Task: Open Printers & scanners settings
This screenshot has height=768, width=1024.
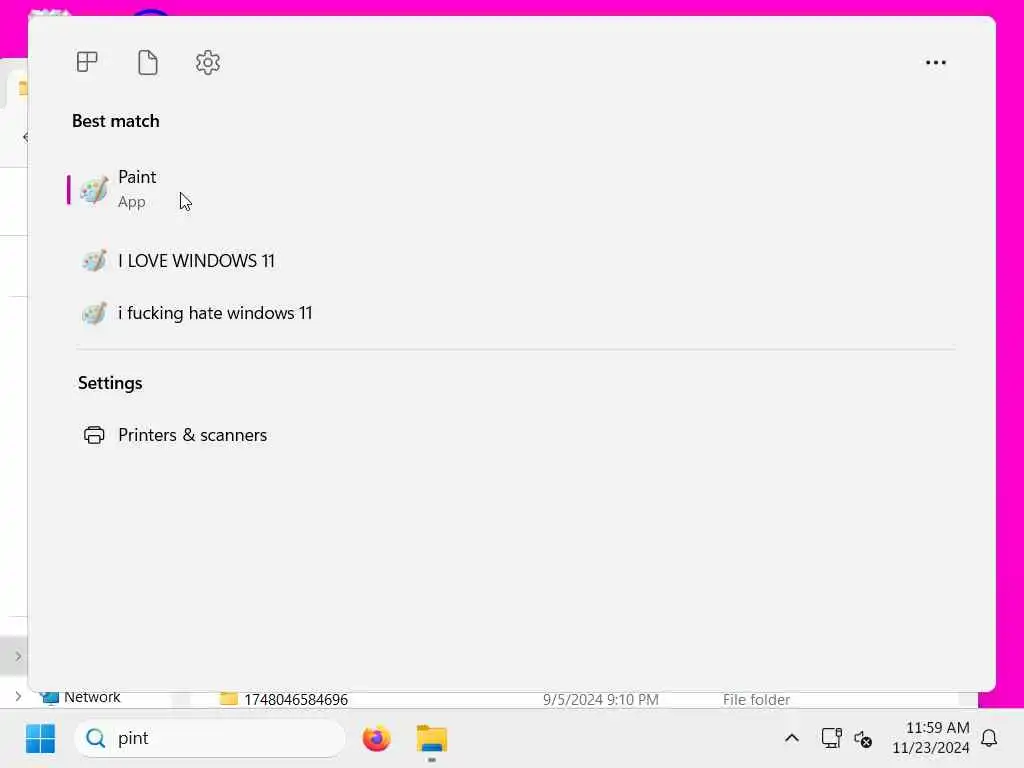Action: [x=509, y=435]
